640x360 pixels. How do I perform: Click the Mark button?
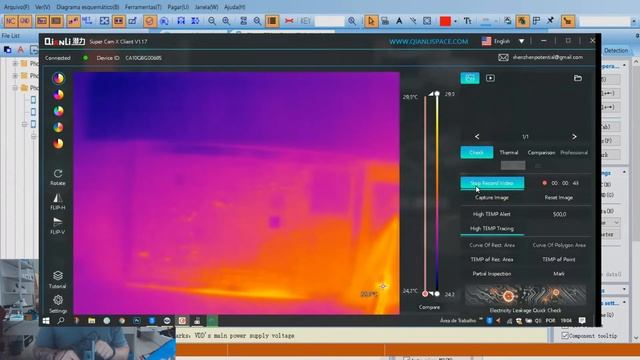[x=558, y=273]
